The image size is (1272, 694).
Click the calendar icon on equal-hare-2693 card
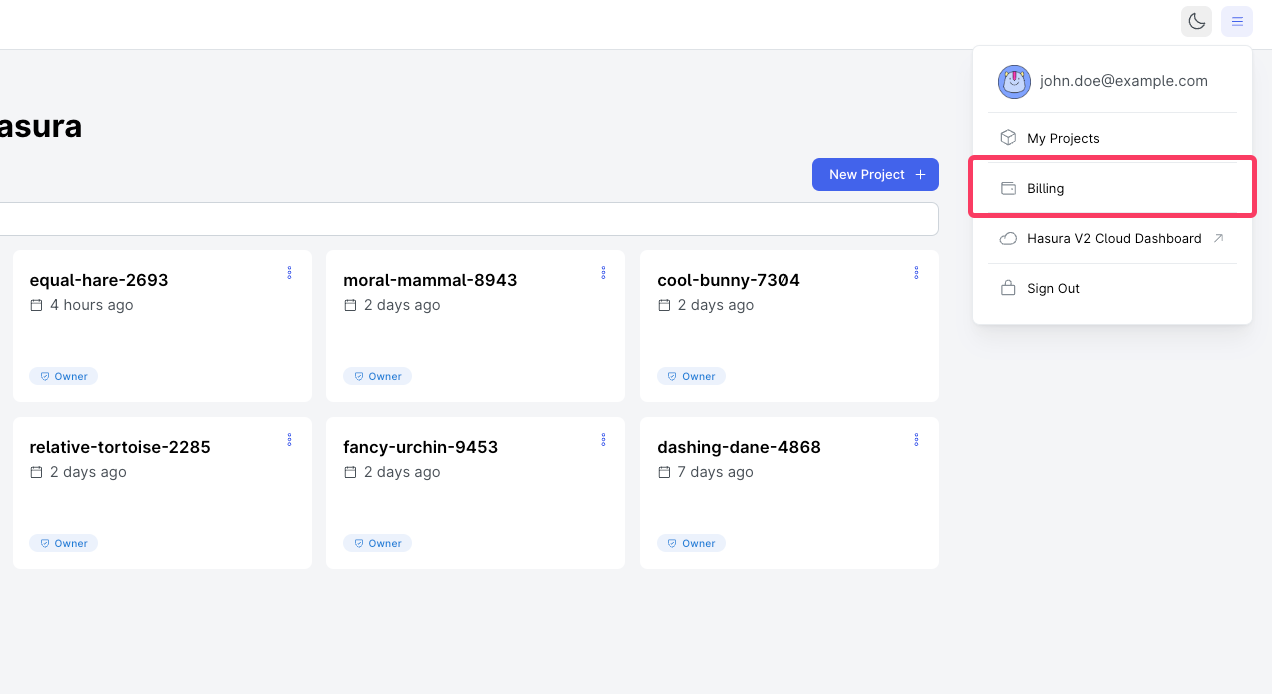point(36,305)
